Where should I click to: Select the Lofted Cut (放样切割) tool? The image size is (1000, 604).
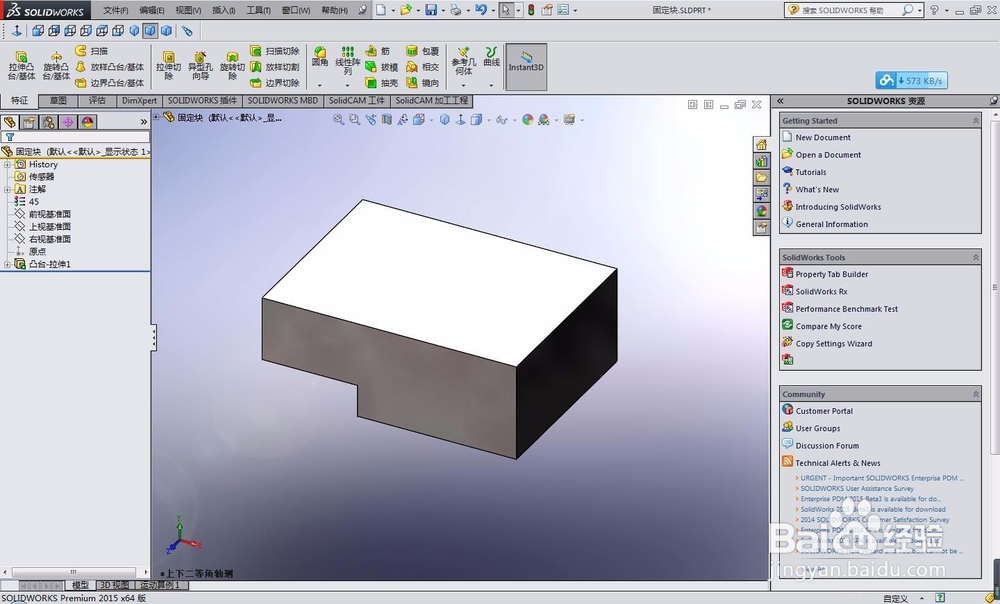275,67
